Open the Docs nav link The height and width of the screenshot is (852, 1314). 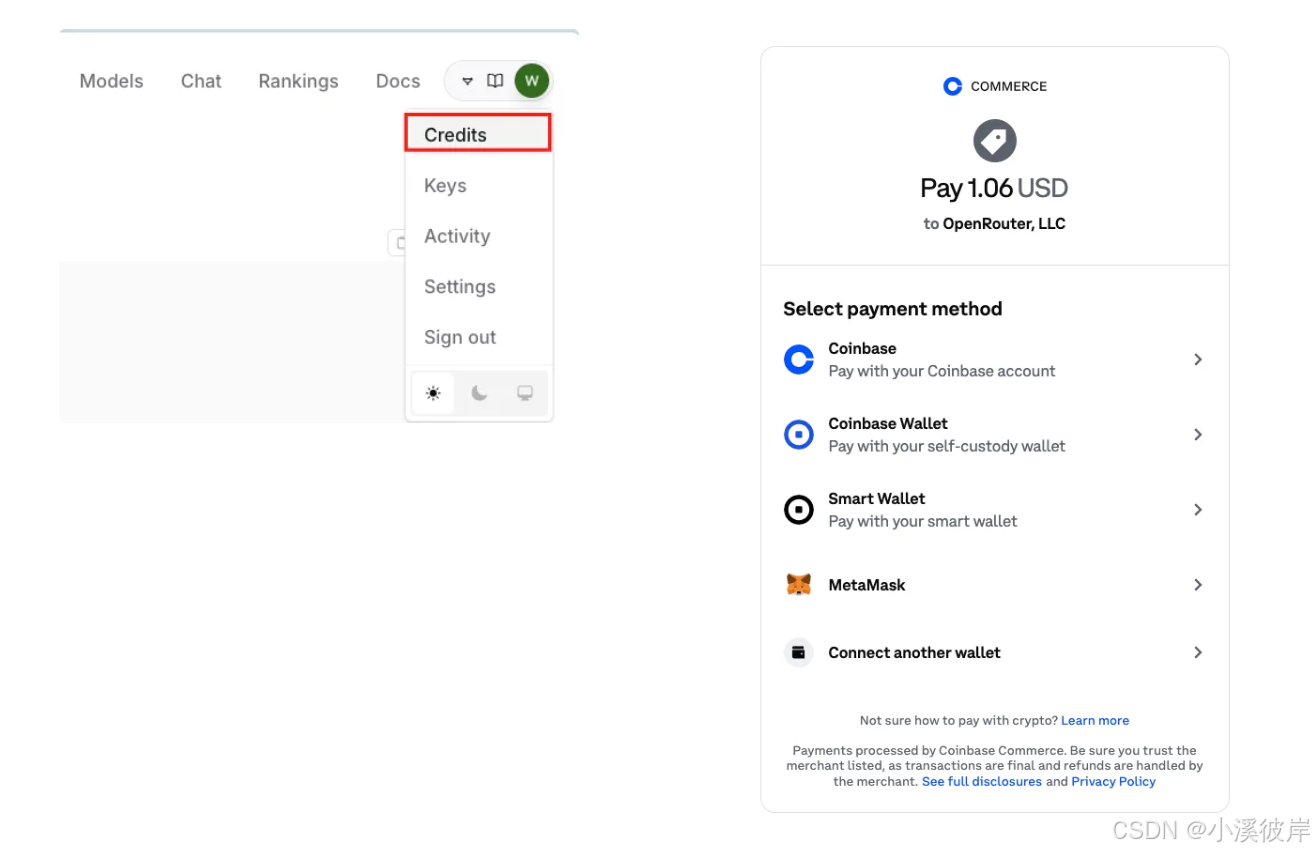[398, 81]
